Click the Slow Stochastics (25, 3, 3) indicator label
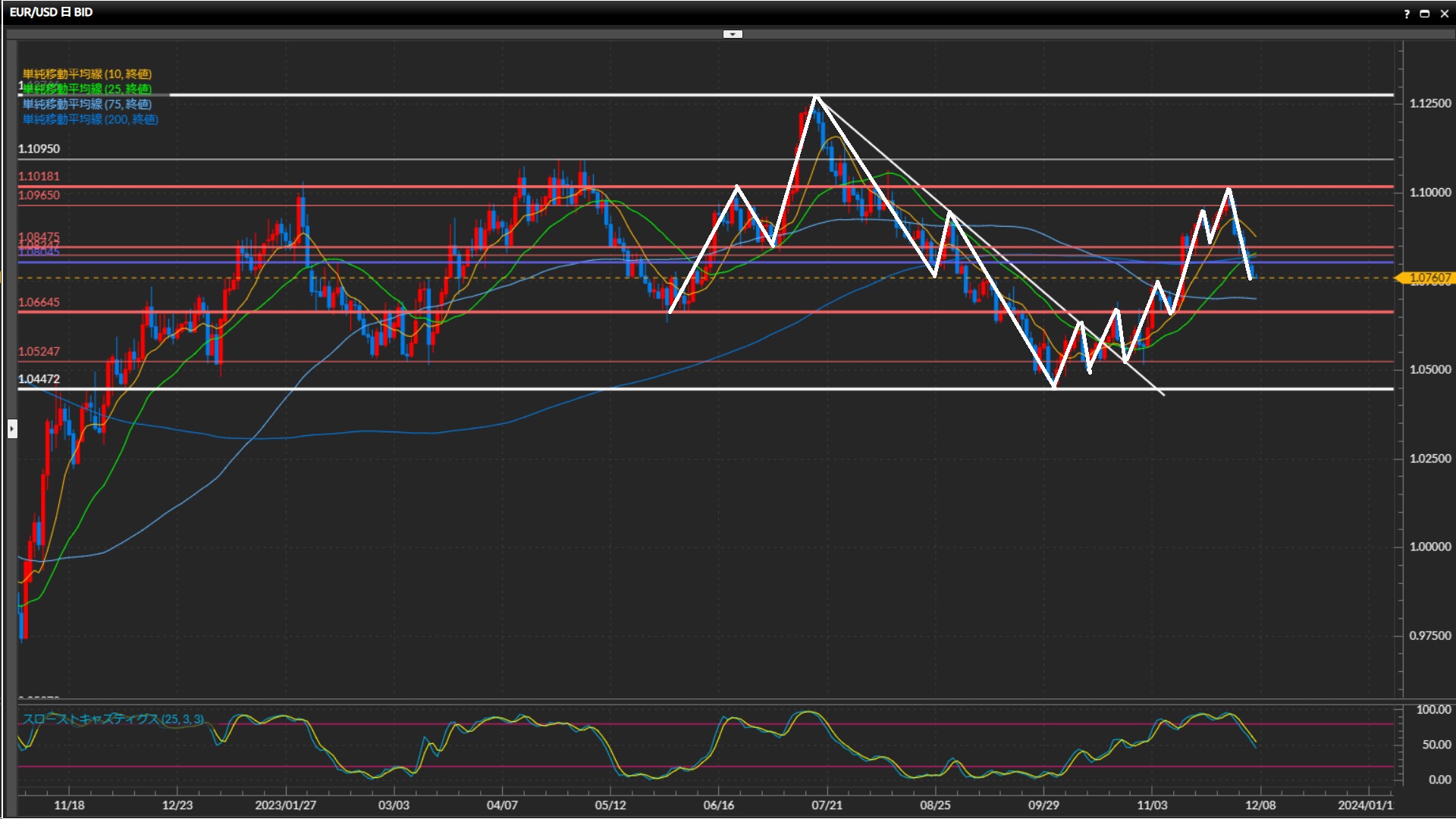Image resolution: width=1456 pixels, height=819 pixels. coord(112,719)
